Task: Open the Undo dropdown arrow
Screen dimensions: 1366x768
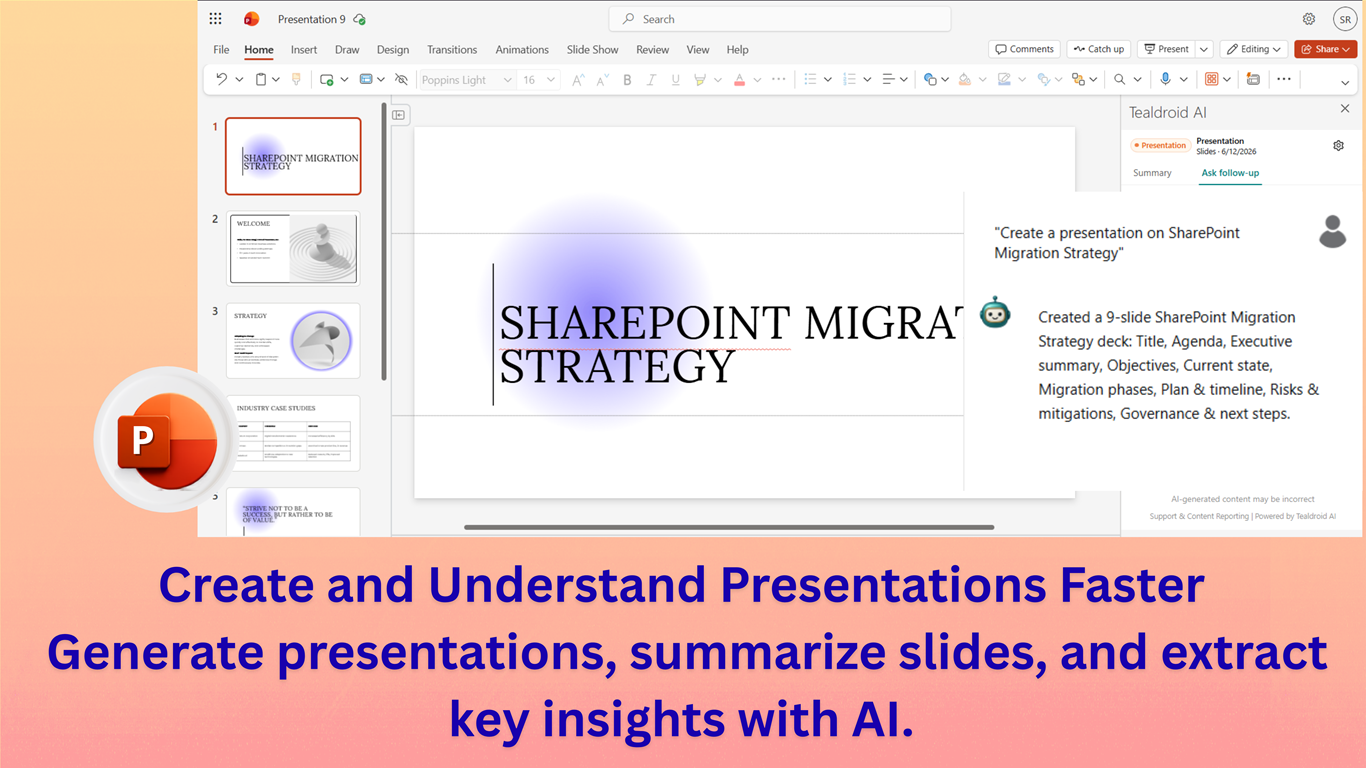Action: (239, 79)
